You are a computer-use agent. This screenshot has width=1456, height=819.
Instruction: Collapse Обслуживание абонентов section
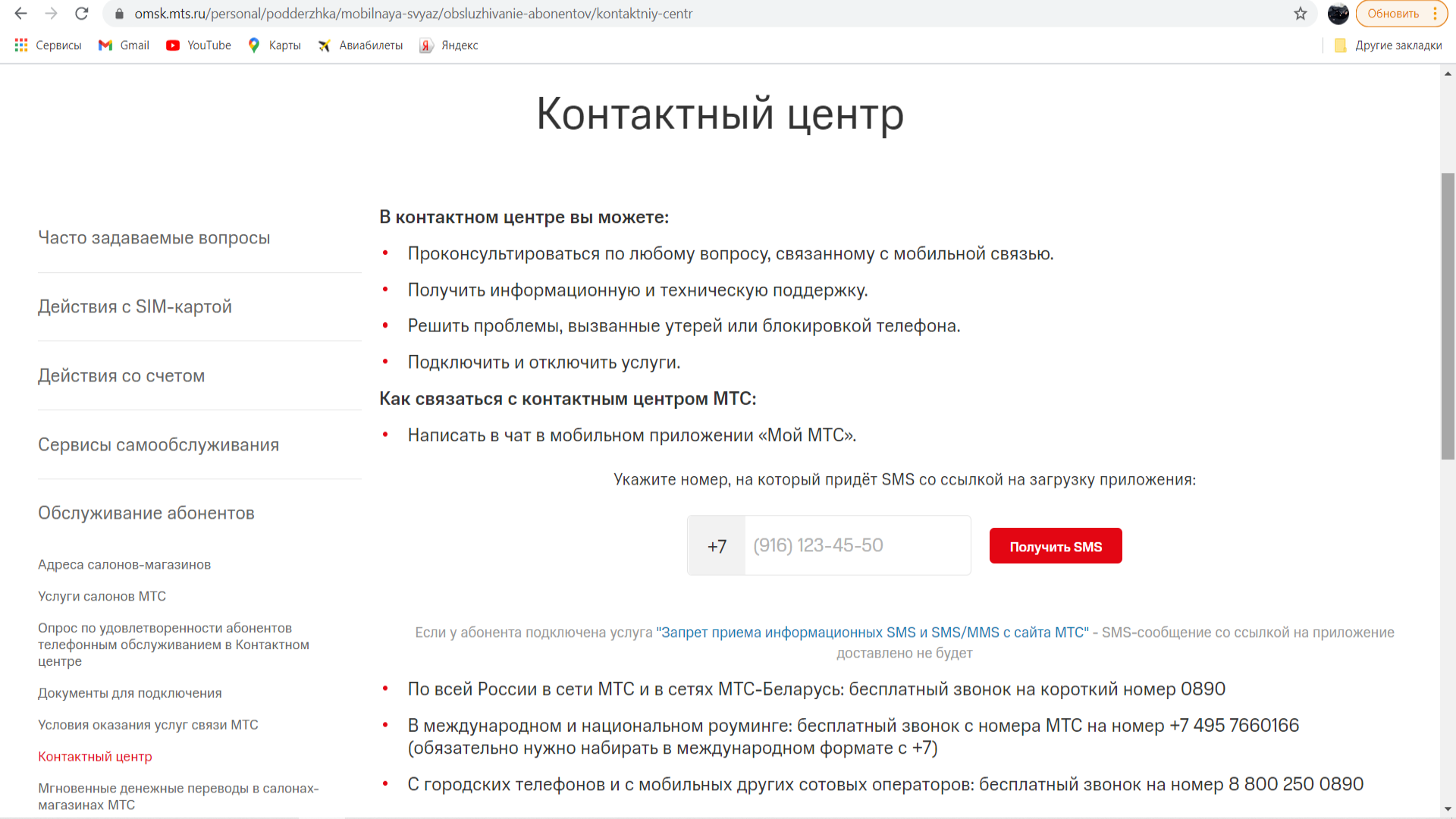coord(146,513)
